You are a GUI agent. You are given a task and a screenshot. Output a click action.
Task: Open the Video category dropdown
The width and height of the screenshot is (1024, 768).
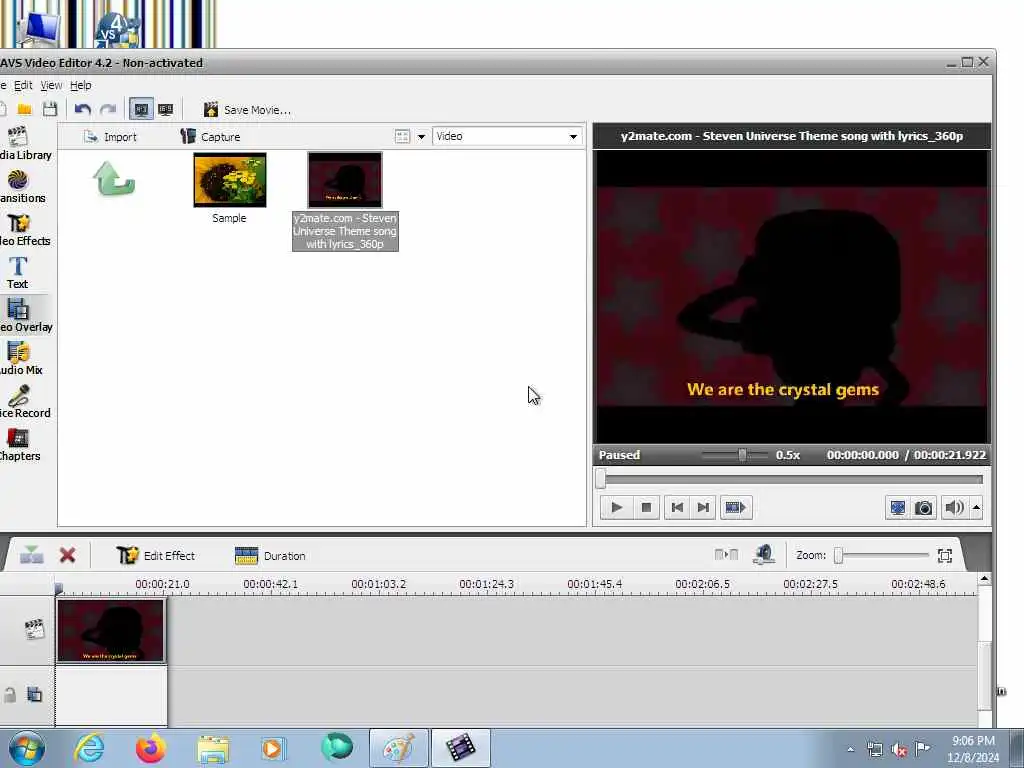point(507,136)
